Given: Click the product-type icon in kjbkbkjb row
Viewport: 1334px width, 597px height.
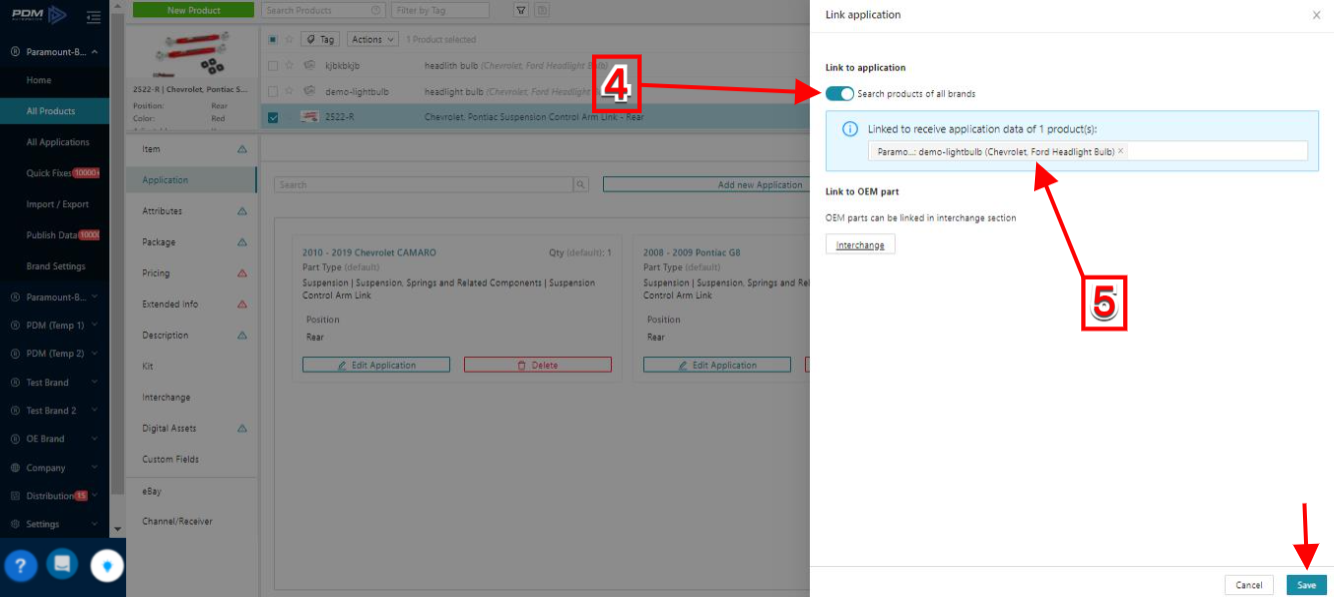Looking at the screenshot, I should 310,66.
